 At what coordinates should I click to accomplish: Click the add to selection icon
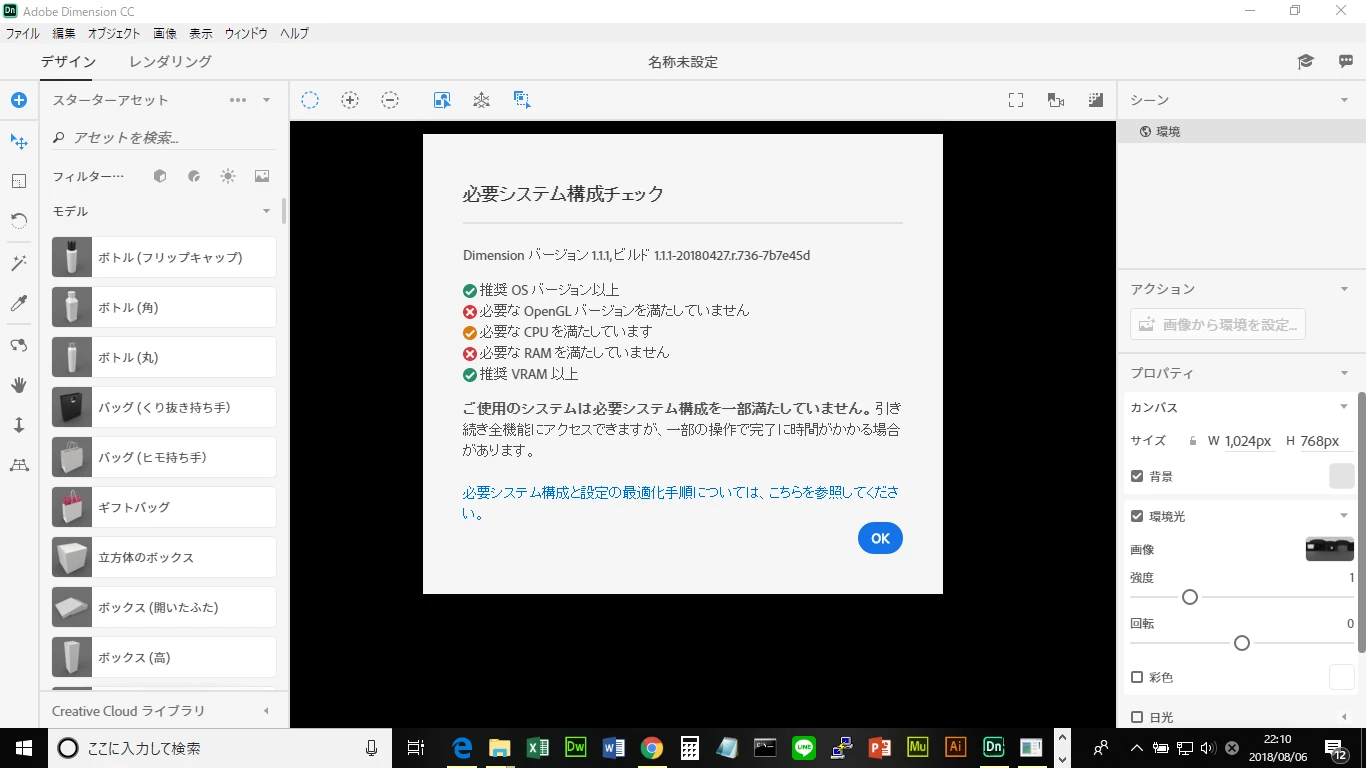[349, 100]
